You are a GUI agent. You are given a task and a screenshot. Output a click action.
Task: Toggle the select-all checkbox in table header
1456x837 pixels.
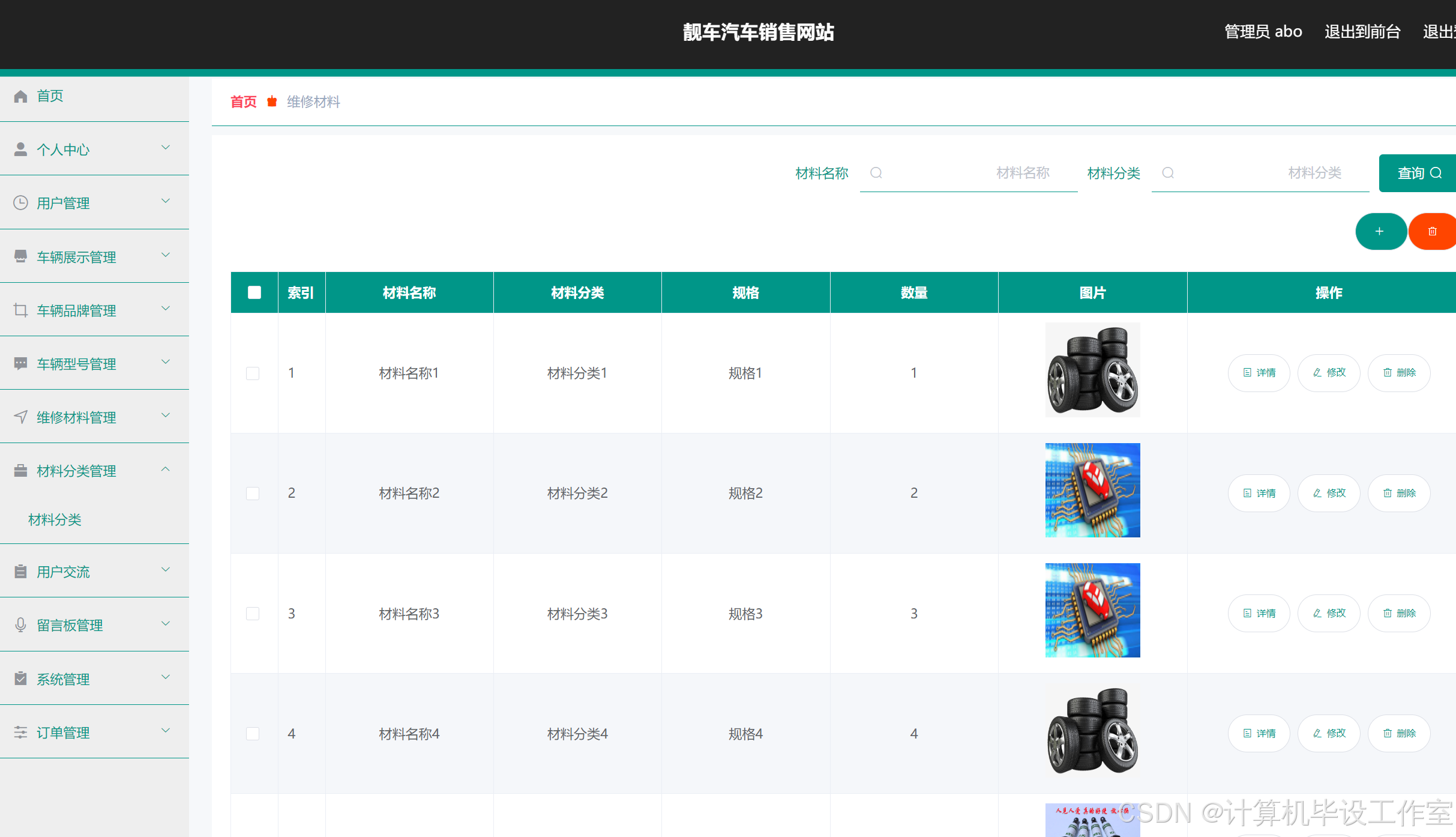click(x=254, y=292)
